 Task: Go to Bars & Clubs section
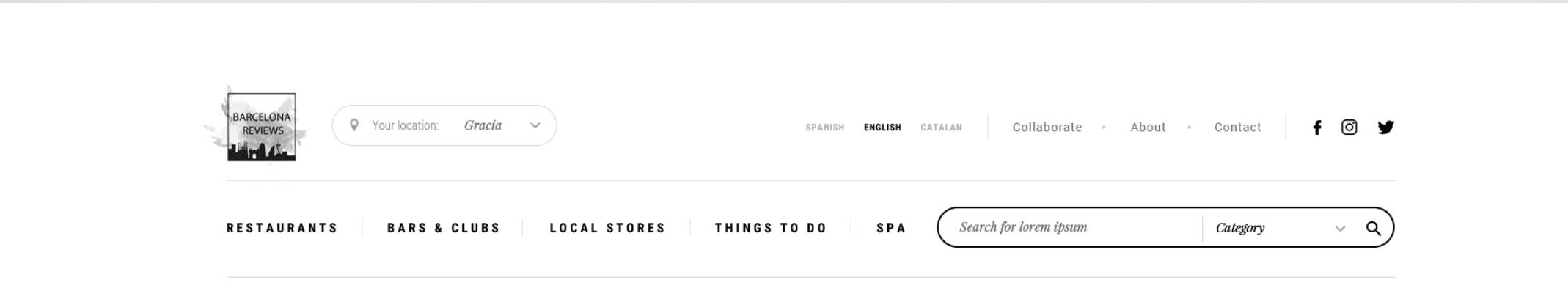[x=444, y=228]
